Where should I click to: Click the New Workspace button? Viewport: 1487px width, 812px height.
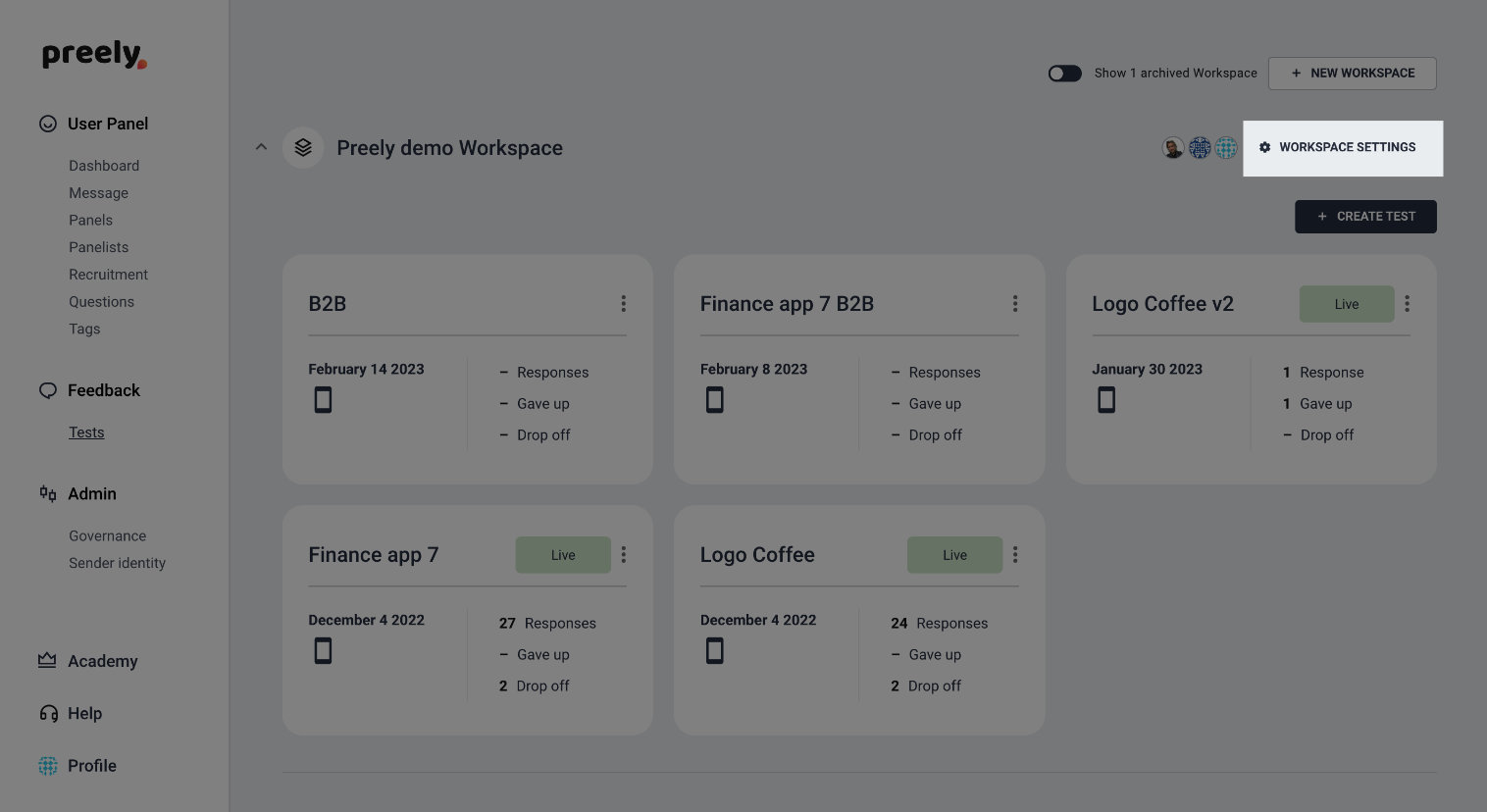(1352, 74)
